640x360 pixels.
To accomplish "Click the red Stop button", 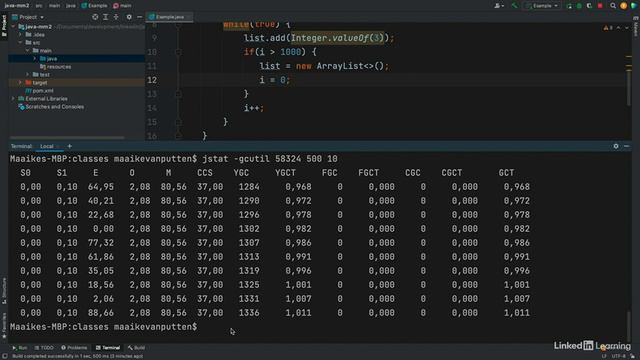I will [x=600, y=6].
